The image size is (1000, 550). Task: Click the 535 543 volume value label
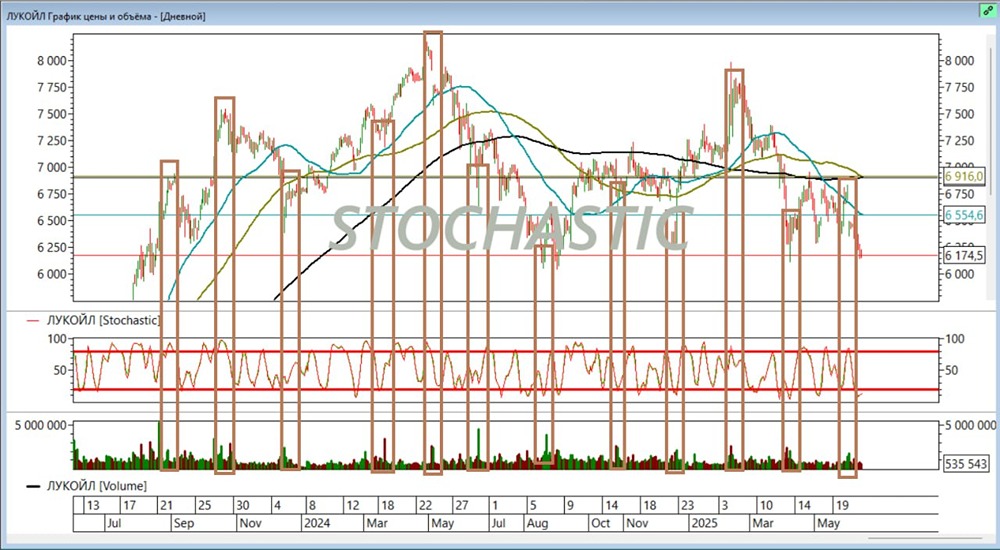(966, 463)
